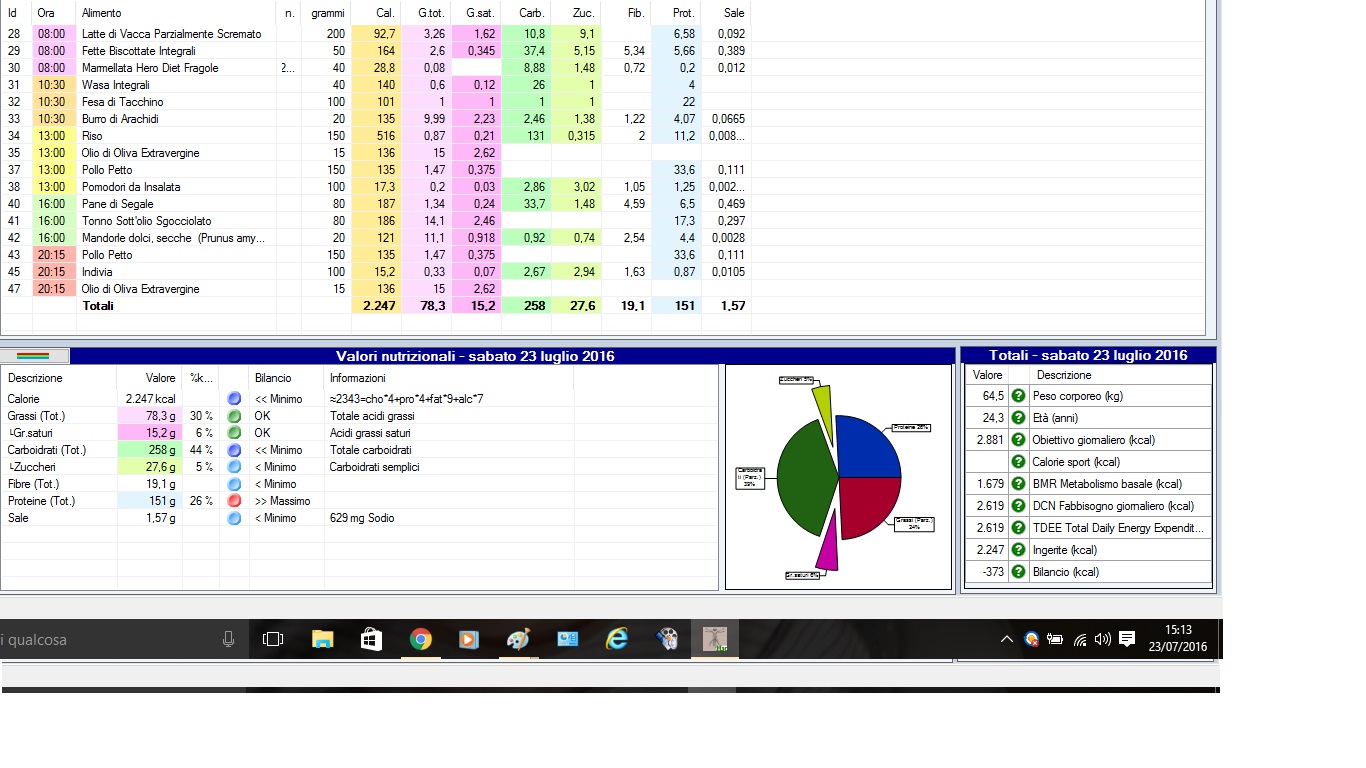The height and width of the screenshot is (768, 1366).
Task: Click the Alimento column header
Action: [x=102, y=13]
